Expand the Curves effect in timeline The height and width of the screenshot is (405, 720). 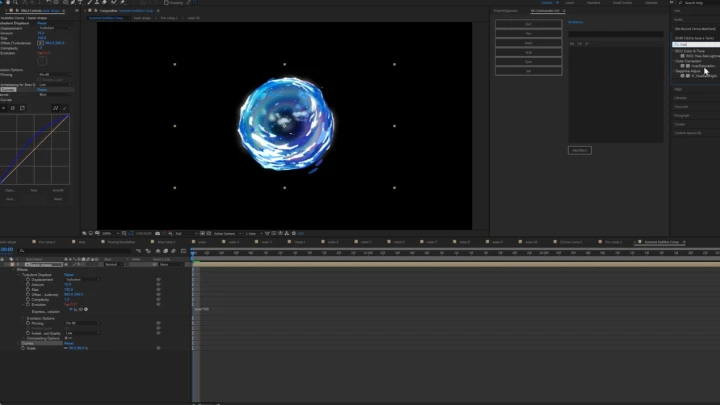(x=17, y=343)
